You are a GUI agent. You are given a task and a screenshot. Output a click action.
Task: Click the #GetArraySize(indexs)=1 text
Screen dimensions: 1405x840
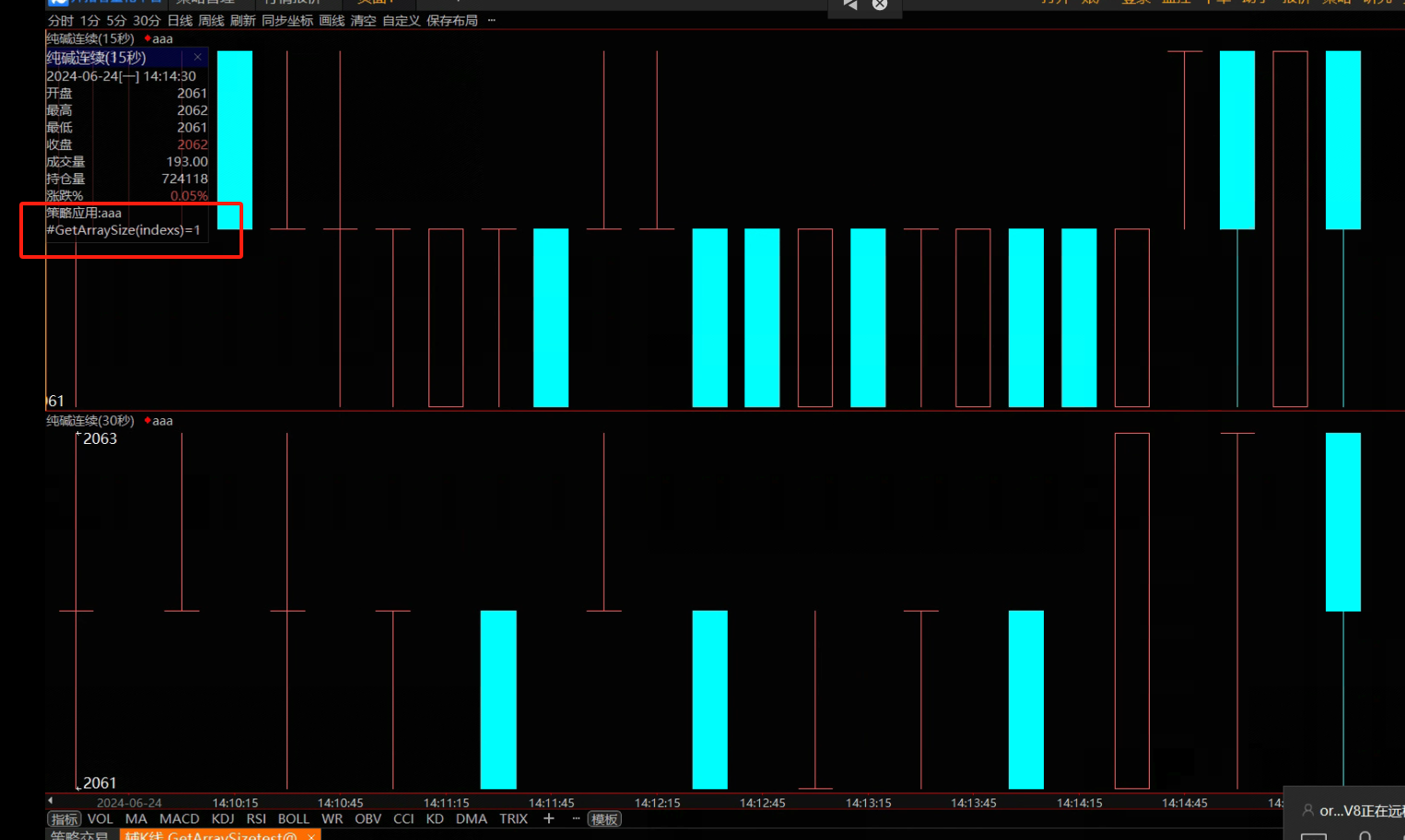click(123, 230)
